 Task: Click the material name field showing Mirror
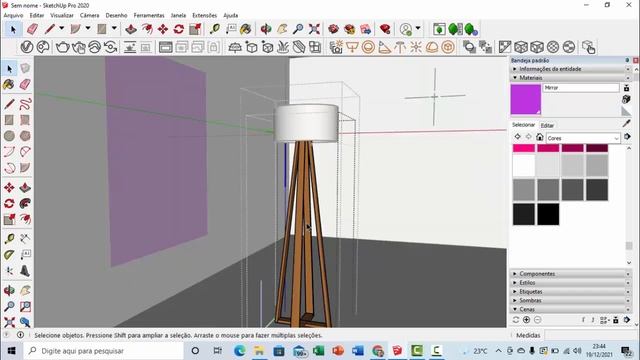point(581,88)
